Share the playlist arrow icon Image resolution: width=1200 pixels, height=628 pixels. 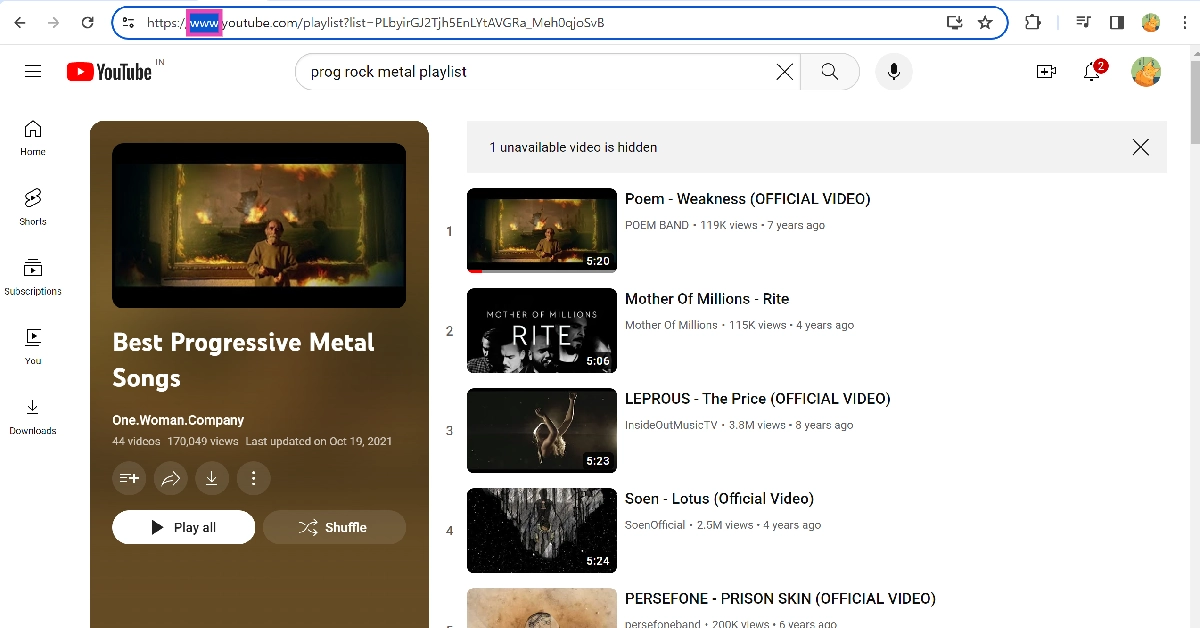(171, 478)
